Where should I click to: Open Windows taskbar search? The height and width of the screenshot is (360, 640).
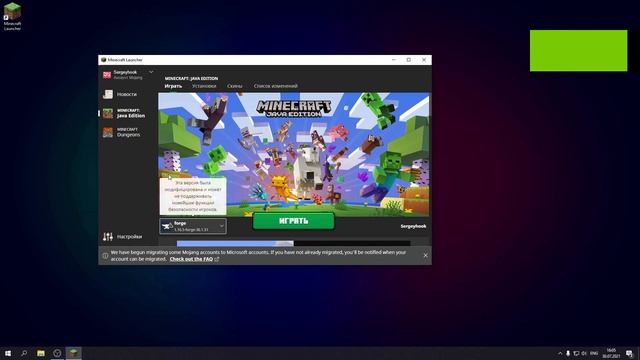point(24,353)
